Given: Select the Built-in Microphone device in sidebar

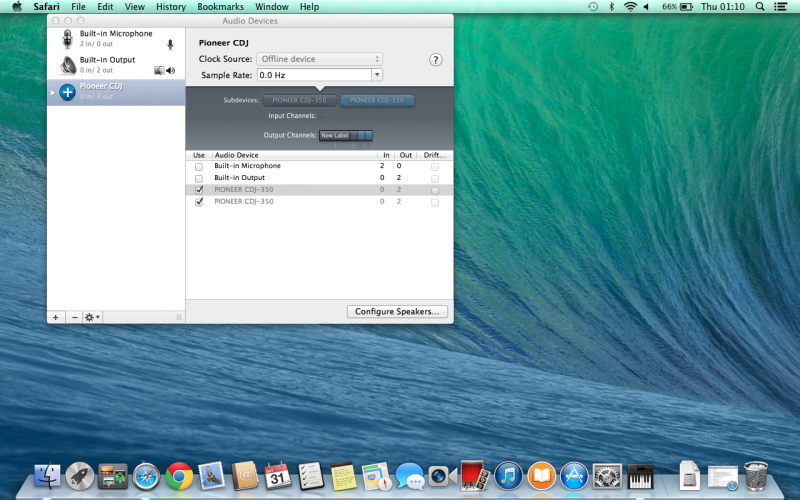Looking at the screenshot, I should click(x=115, y=38).
